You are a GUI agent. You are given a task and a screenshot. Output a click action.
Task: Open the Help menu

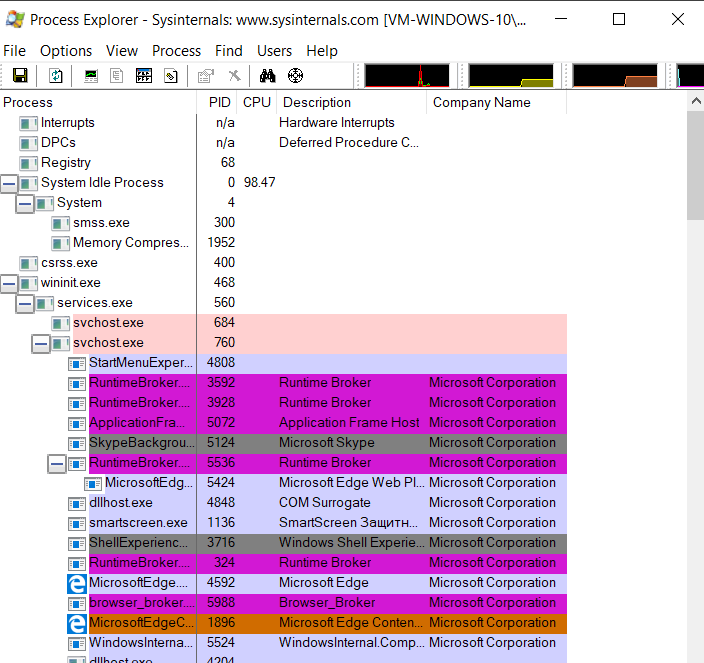pyautogui.click(x=322, y=51)
